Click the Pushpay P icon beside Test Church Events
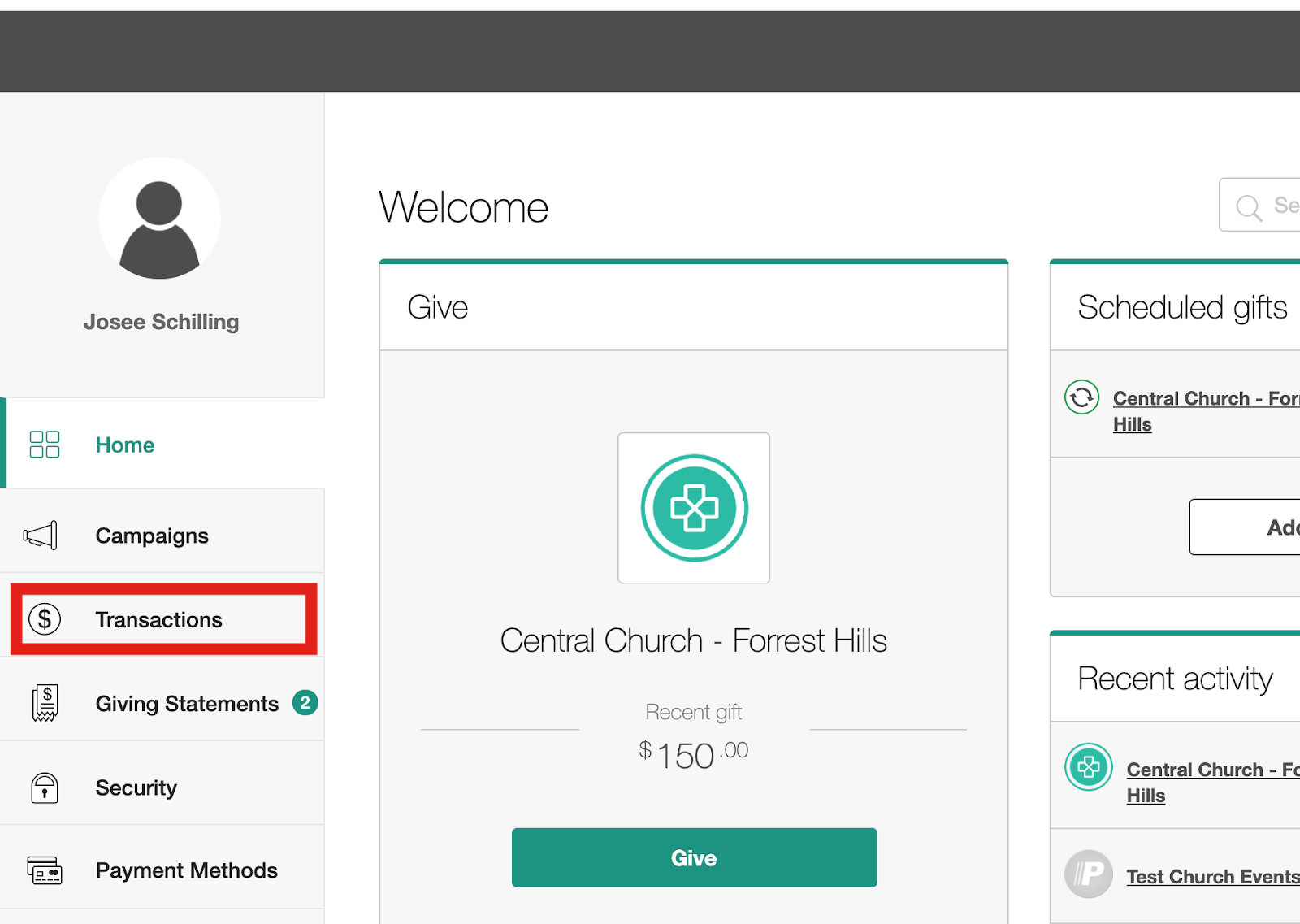 pos(1089,874)
